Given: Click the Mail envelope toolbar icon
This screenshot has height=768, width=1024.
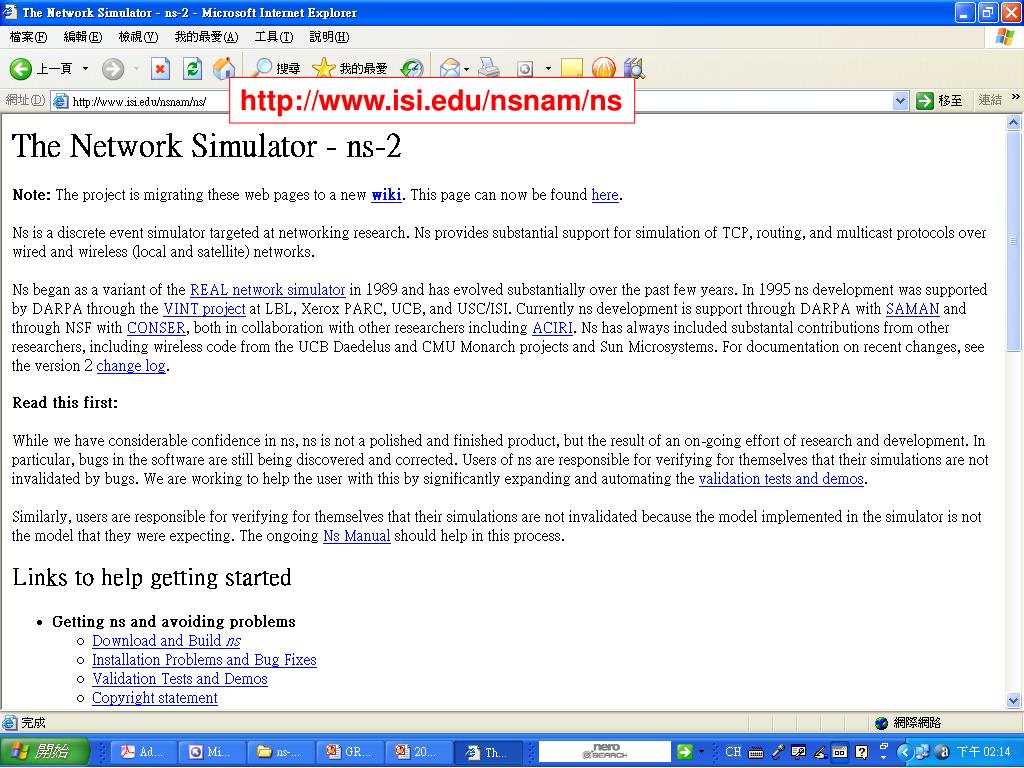Looking at the screenshot, I should (x=449, y=69).
